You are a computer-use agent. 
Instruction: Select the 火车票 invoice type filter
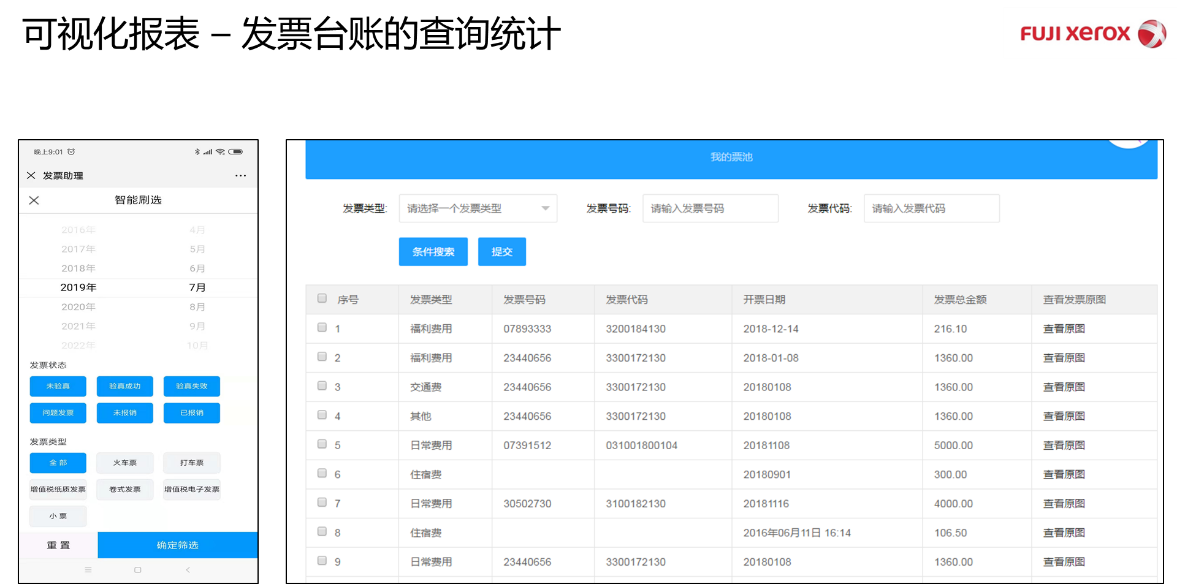pos(125,463)
